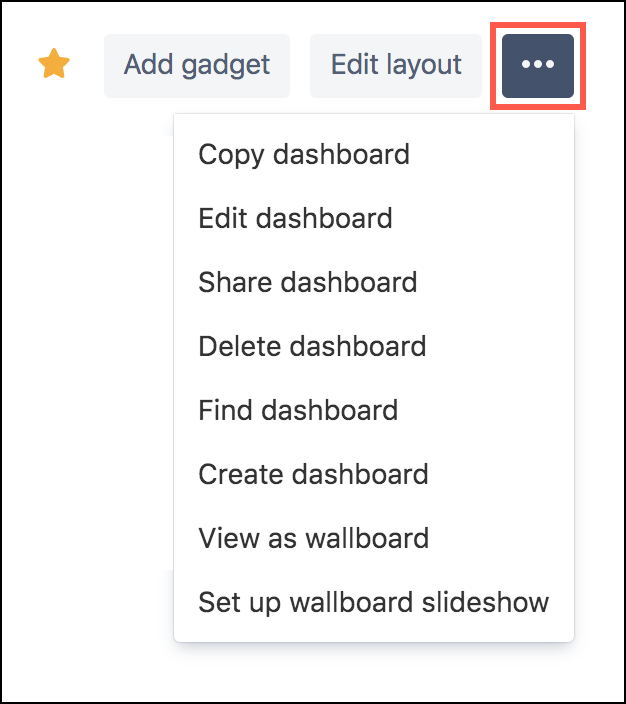This screenshot has height=704, width=626.
Task: Switch the dashboard to wallboard view
Action: [x=313, y=538]
